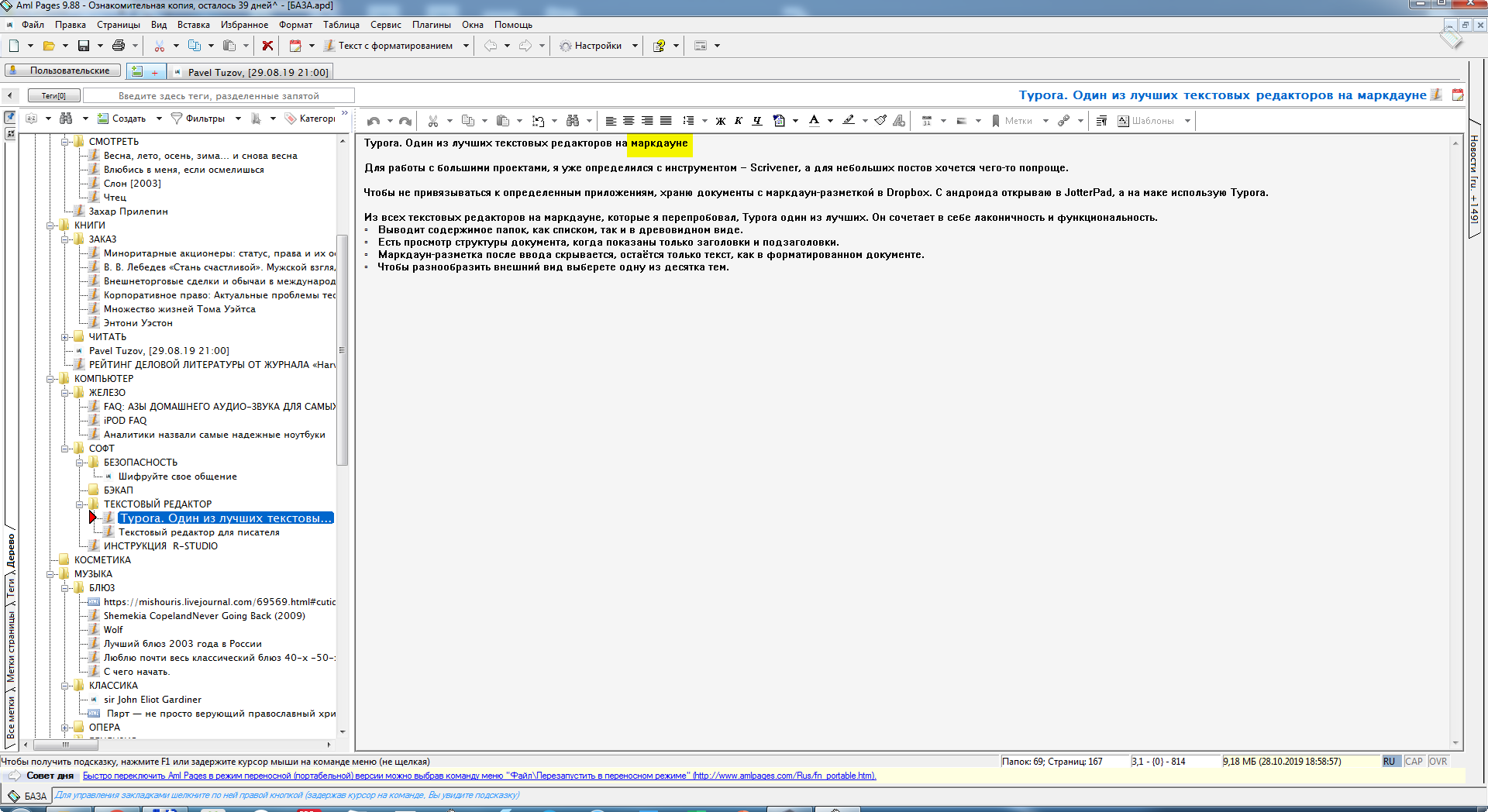Open the calendar date icon in main toolbar
This screenshot has height=812, width=1488.
(295, 46)
